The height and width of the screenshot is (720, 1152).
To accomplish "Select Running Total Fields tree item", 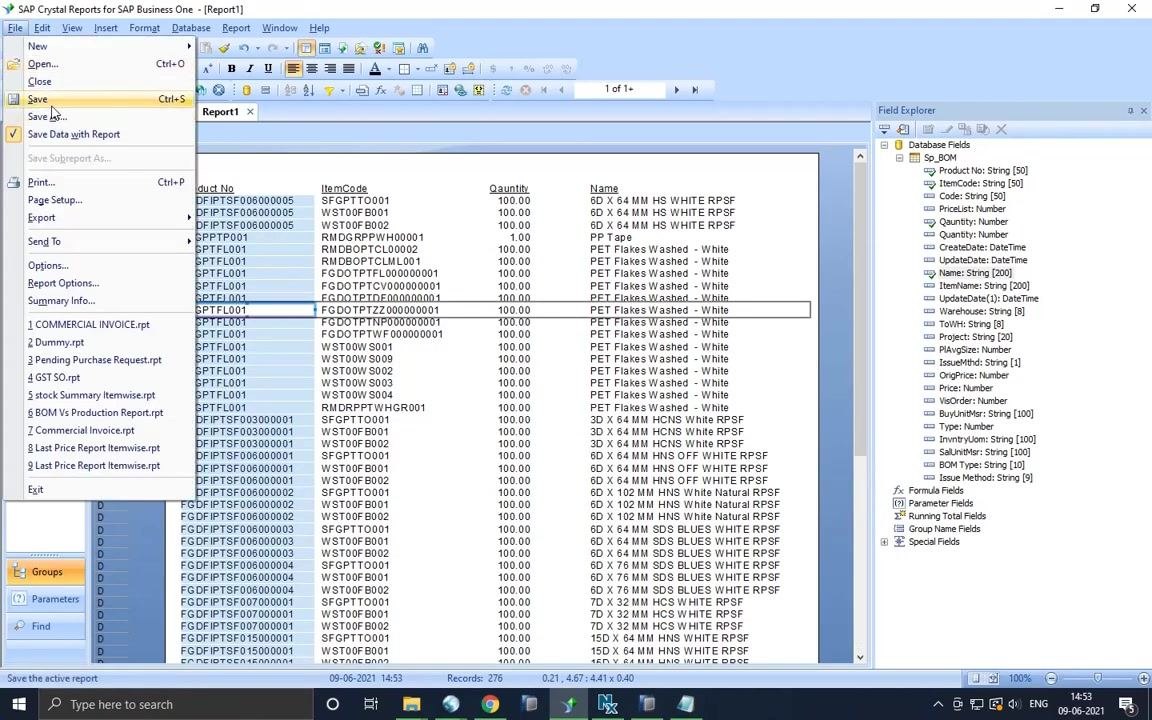I will pos(946,516).
